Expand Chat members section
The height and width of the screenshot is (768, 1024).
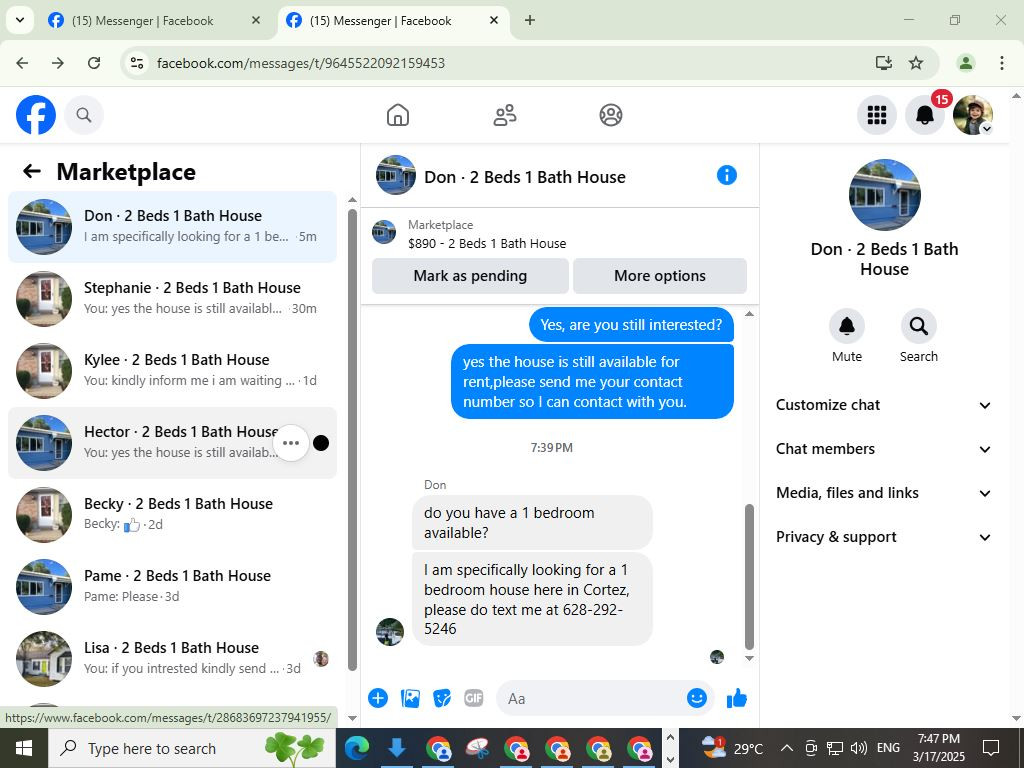[884, 449]
